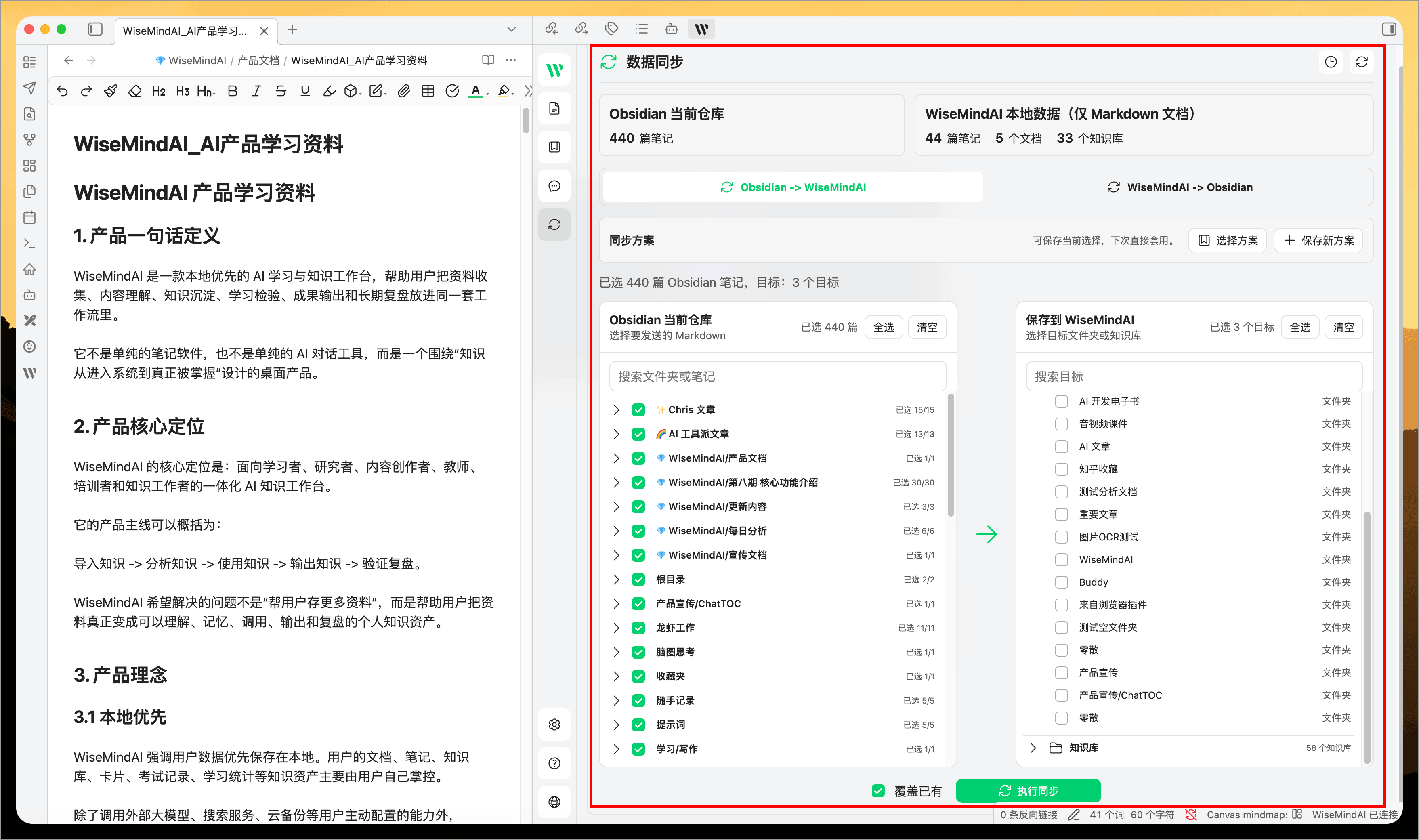Apply H2 heading format

[x=158, y=91]
